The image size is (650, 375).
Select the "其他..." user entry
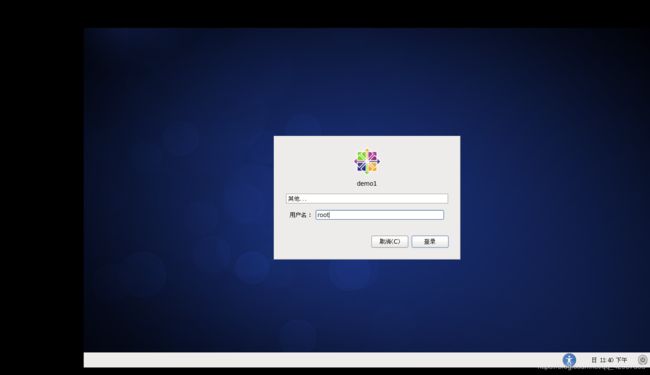coord(367,198)
